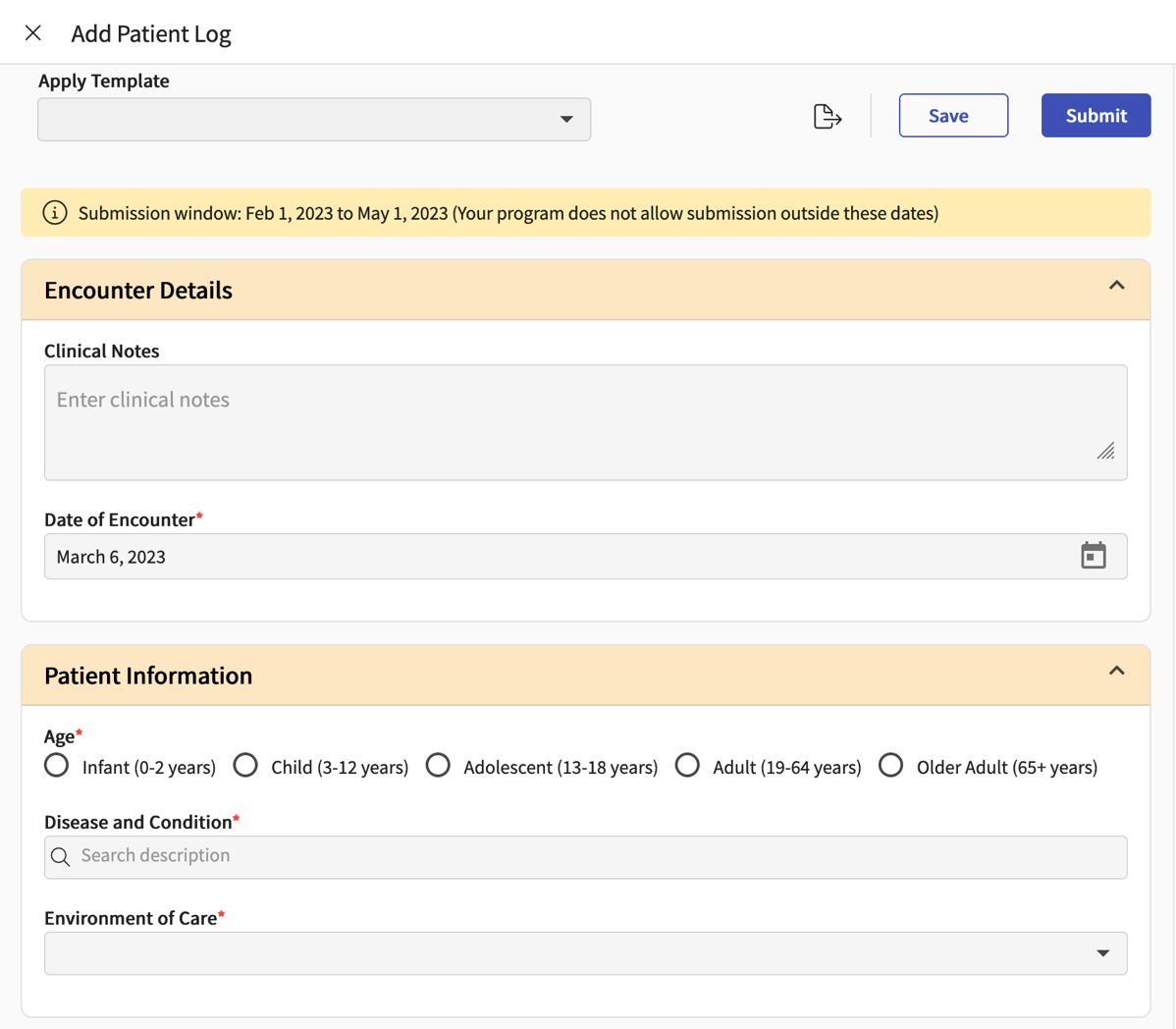Click the search magnifier in Disease and Condition
The image size is (1176, 1029).
pos(60,856)
